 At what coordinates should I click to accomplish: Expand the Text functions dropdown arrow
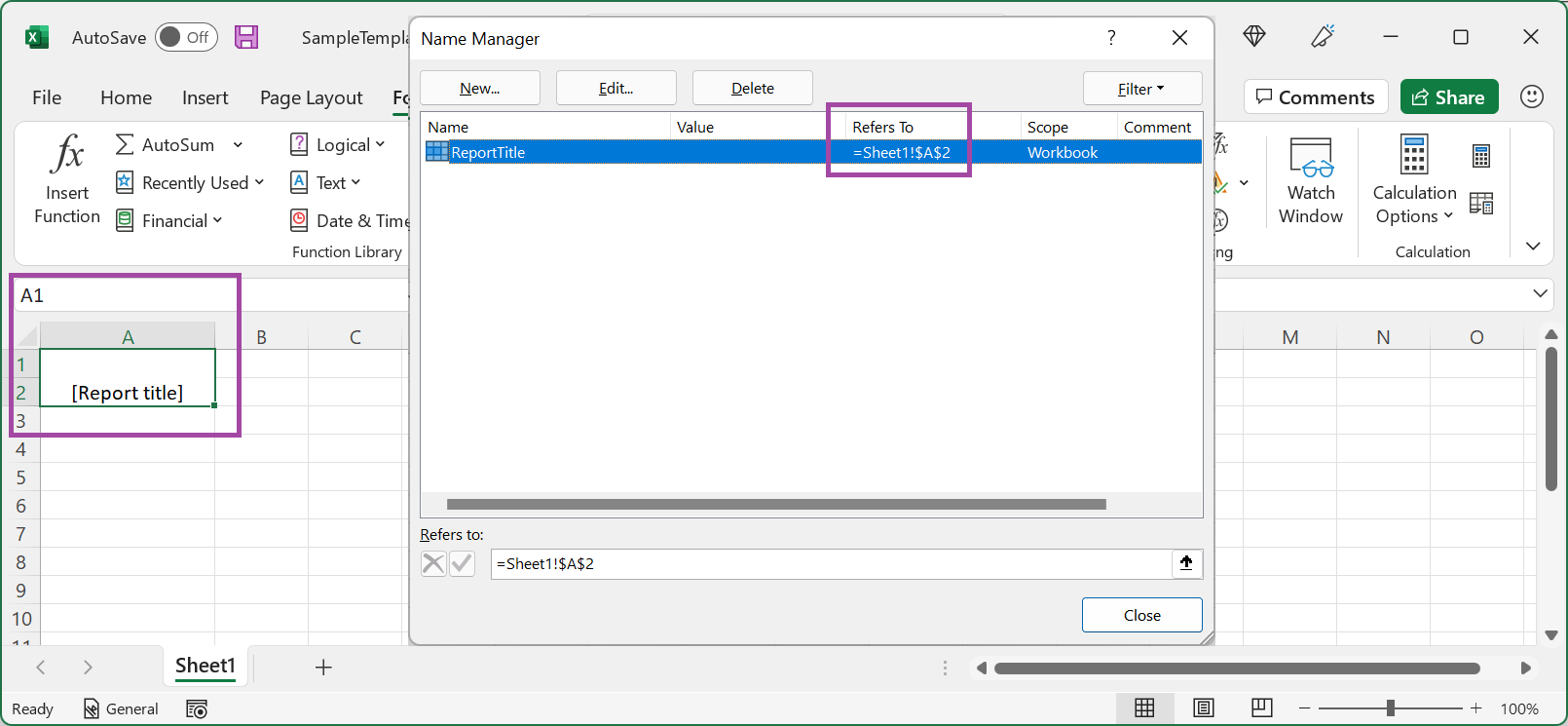click(x=355, y=182)
